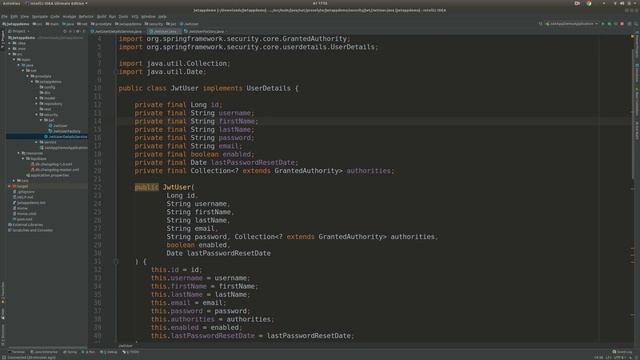Click the Build Project hammer icon
This screenshot has height=360, width=640.
click(x=540, y=24)
